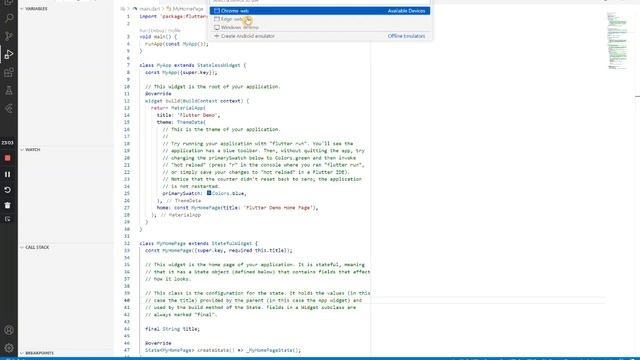Viewport: 640px width, 360px height.
Task: Click the "home: const MyHomePage" line
Action: click(x=238, y=208)
